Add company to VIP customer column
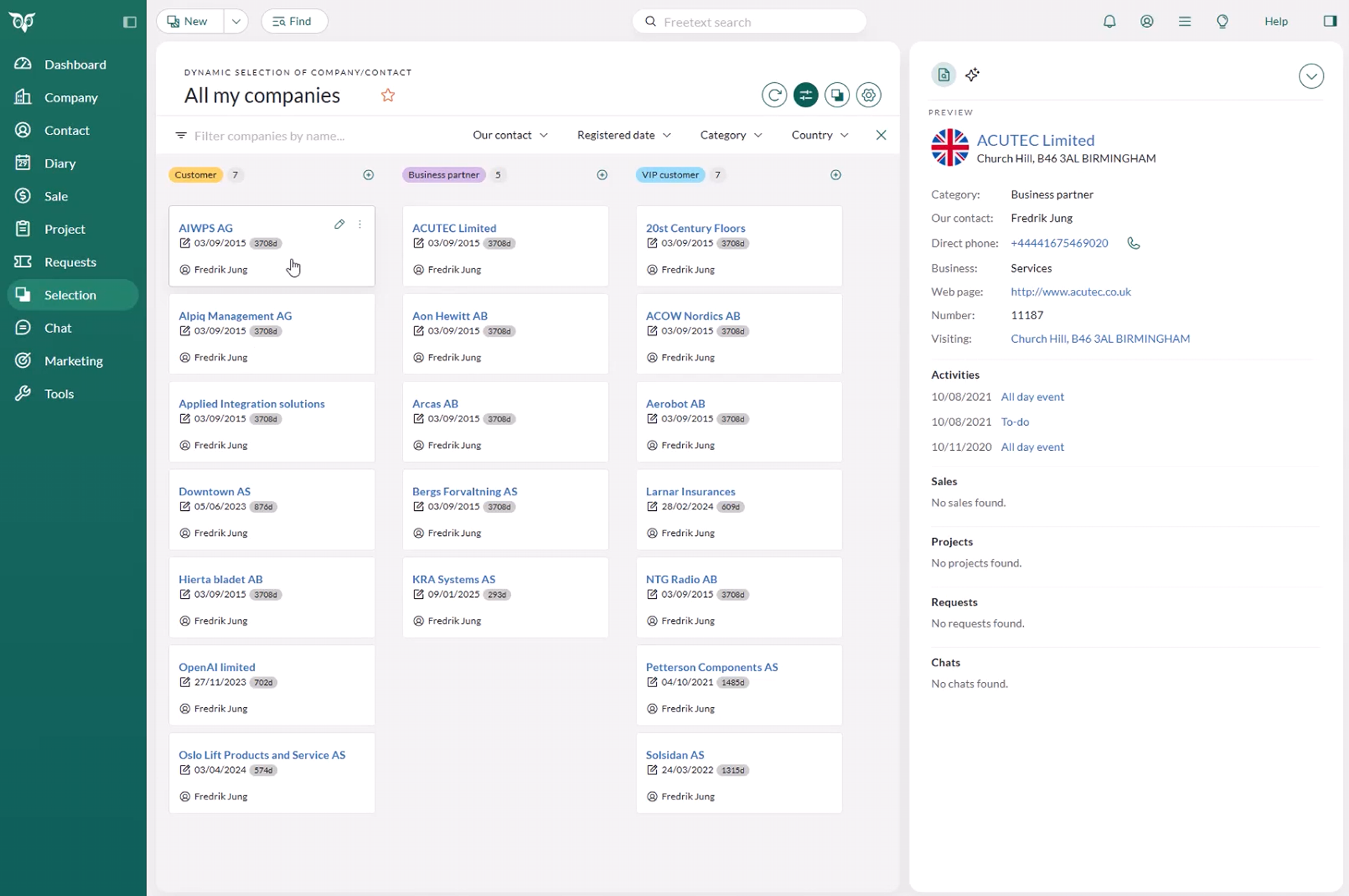The image size is (1349, 896). click(x=835, y=175)
